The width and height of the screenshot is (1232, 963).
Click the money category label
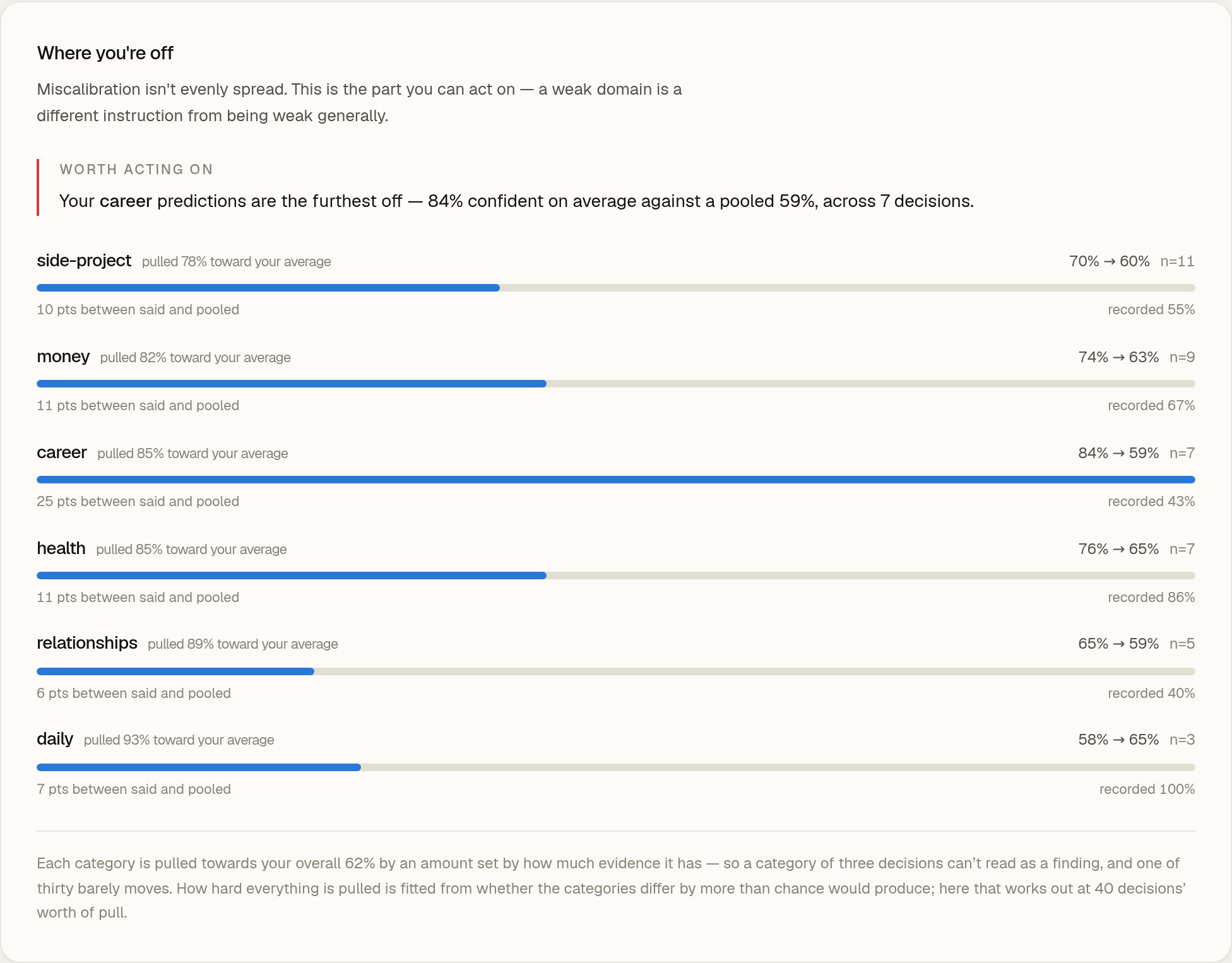[x=63, y=357]
